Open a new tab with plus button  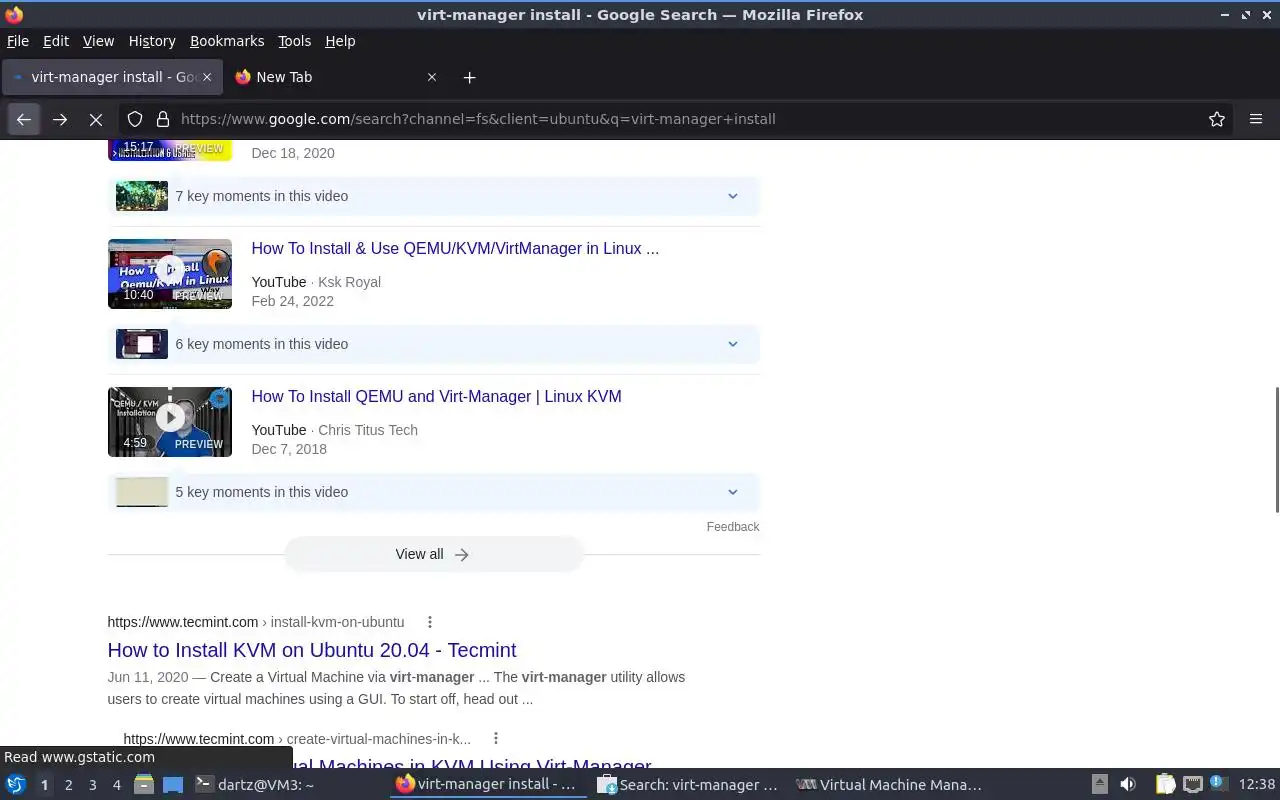tap(469, 77)
